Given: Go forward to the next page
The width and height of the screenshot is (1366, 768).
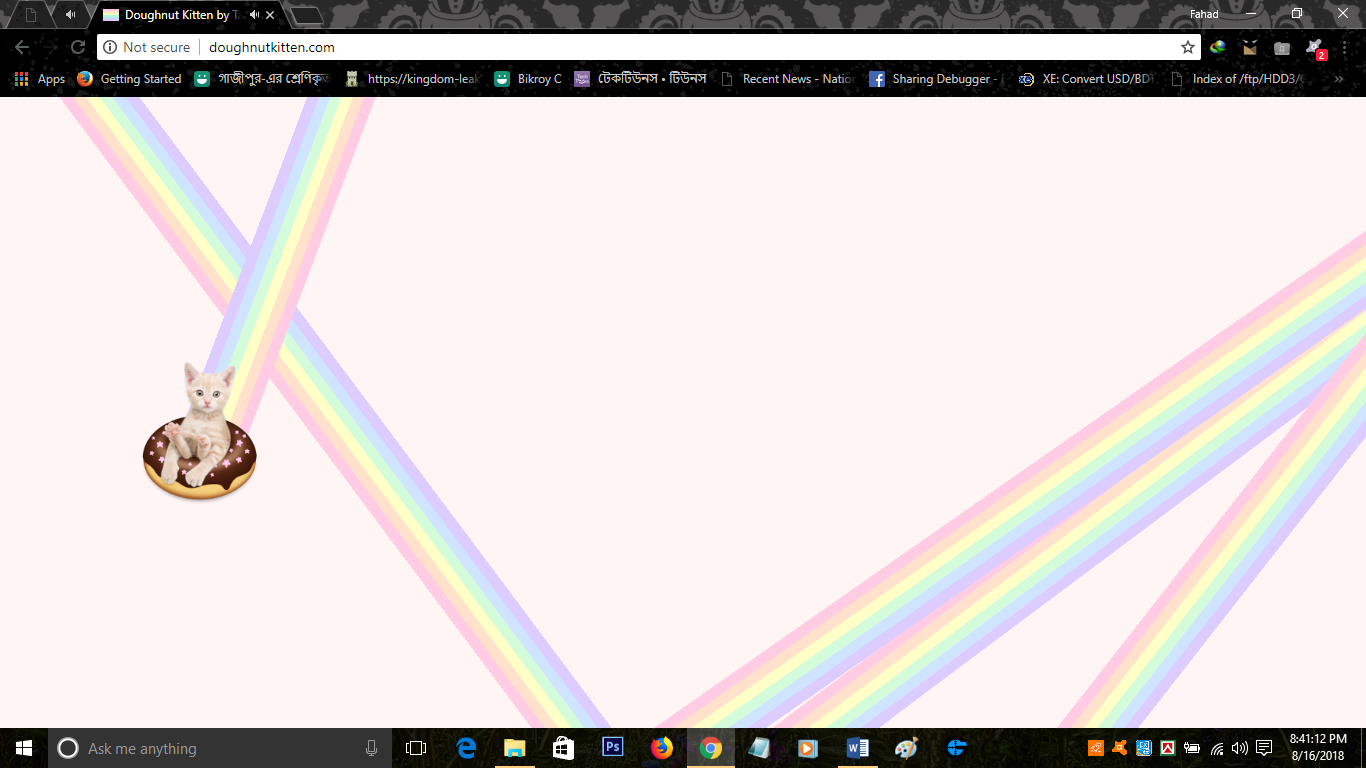Looking at the screenshot, I should (x=50, y=47).
